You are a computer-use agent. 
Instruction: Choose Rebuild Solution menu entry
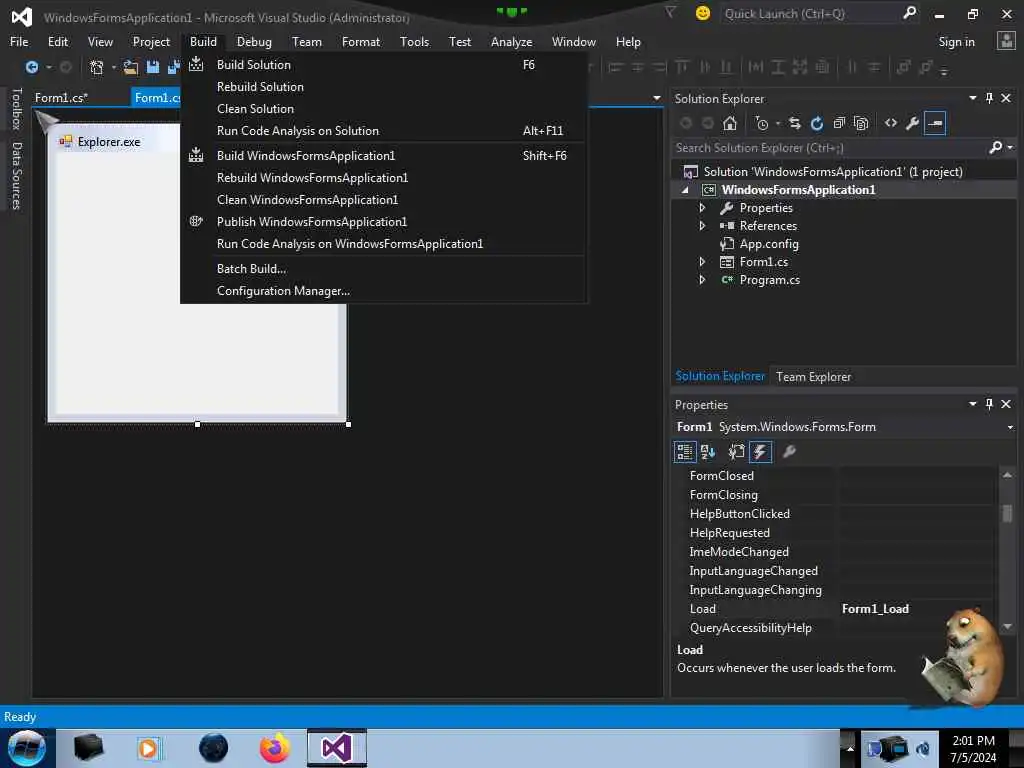[384, 87]
